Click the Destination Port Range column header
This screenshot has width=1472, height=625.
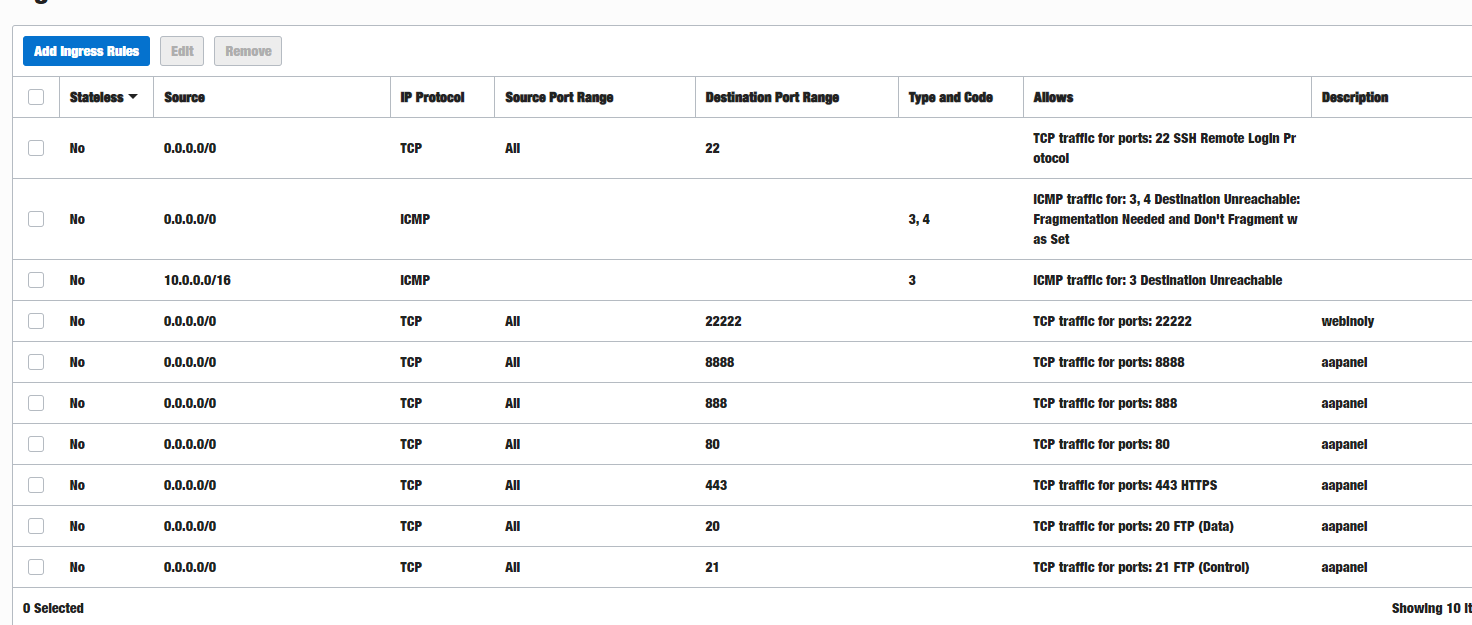[x=772, y=97]
